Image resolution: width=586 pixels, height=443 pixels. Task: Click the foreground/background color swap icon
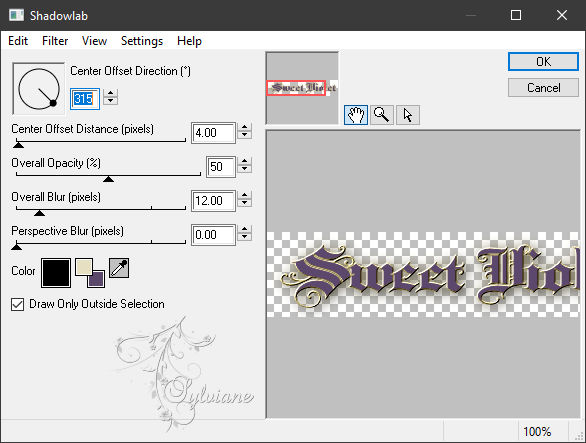pos(90,273)
